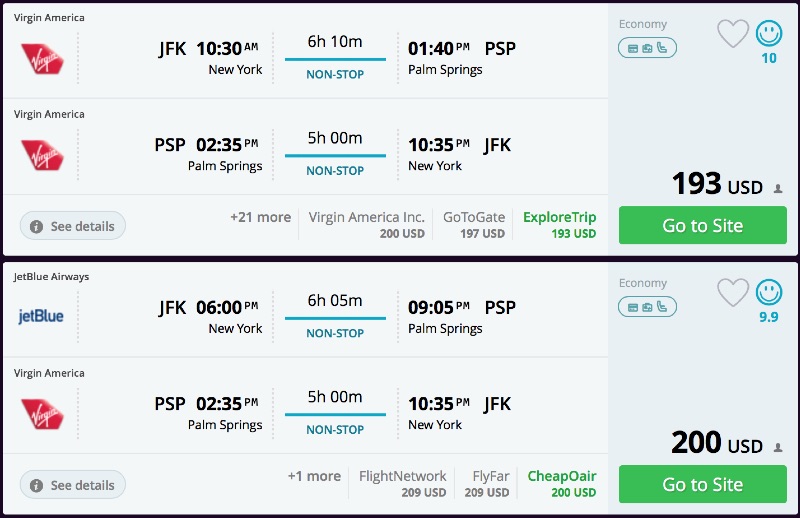Click the passenger icon beside 200 USD
Screen dimensions: 800x518
click(778, 447)
